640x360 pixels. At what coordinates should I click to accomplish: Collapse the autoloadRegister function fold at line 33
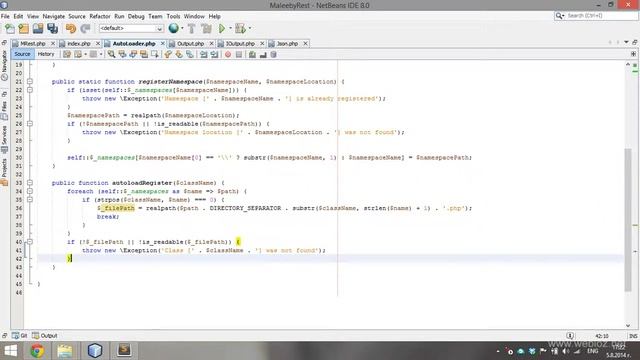30,183
